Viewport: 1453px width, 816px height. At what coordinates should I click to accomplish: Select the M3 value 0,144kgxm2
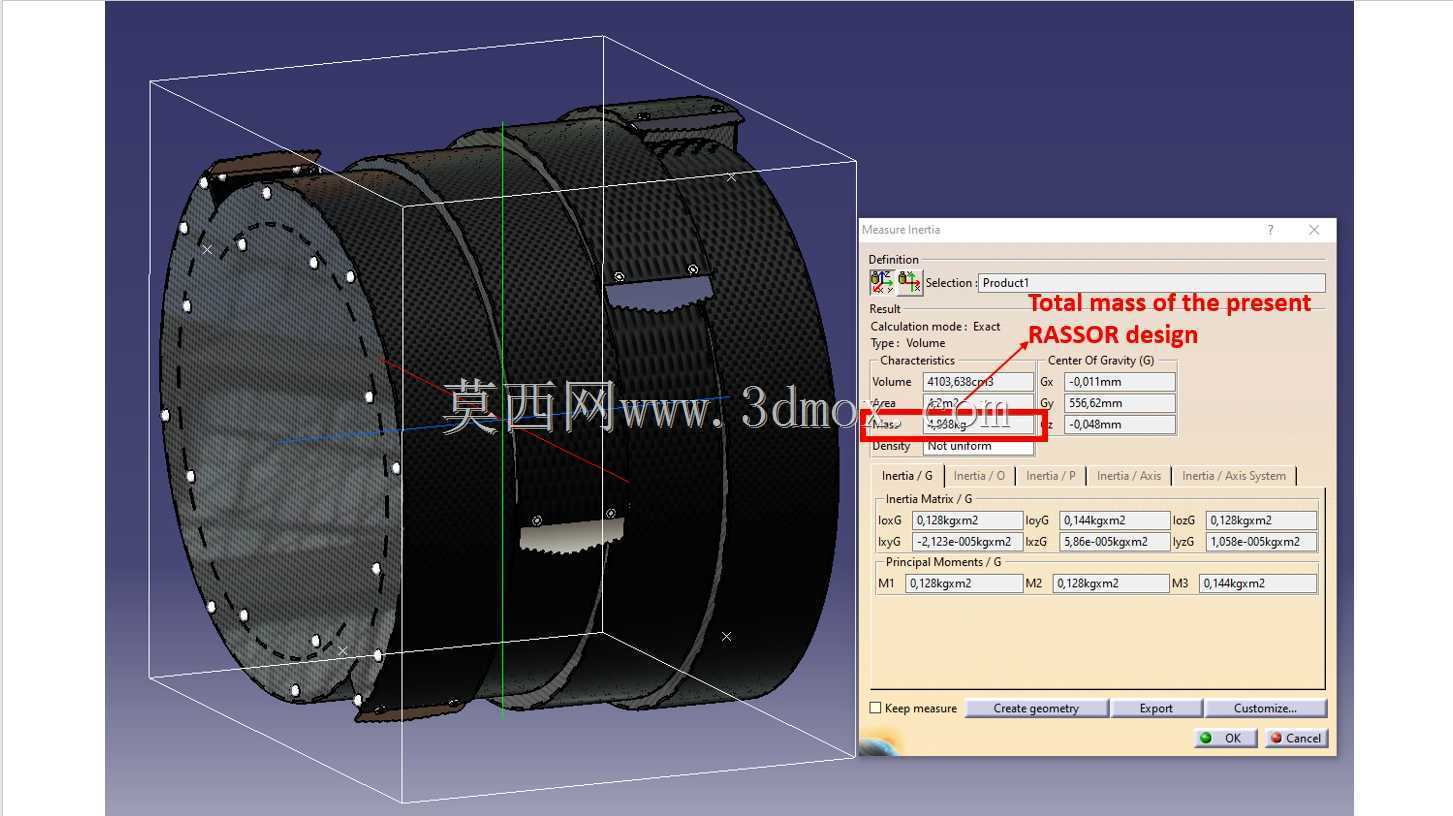[1258, 583]
